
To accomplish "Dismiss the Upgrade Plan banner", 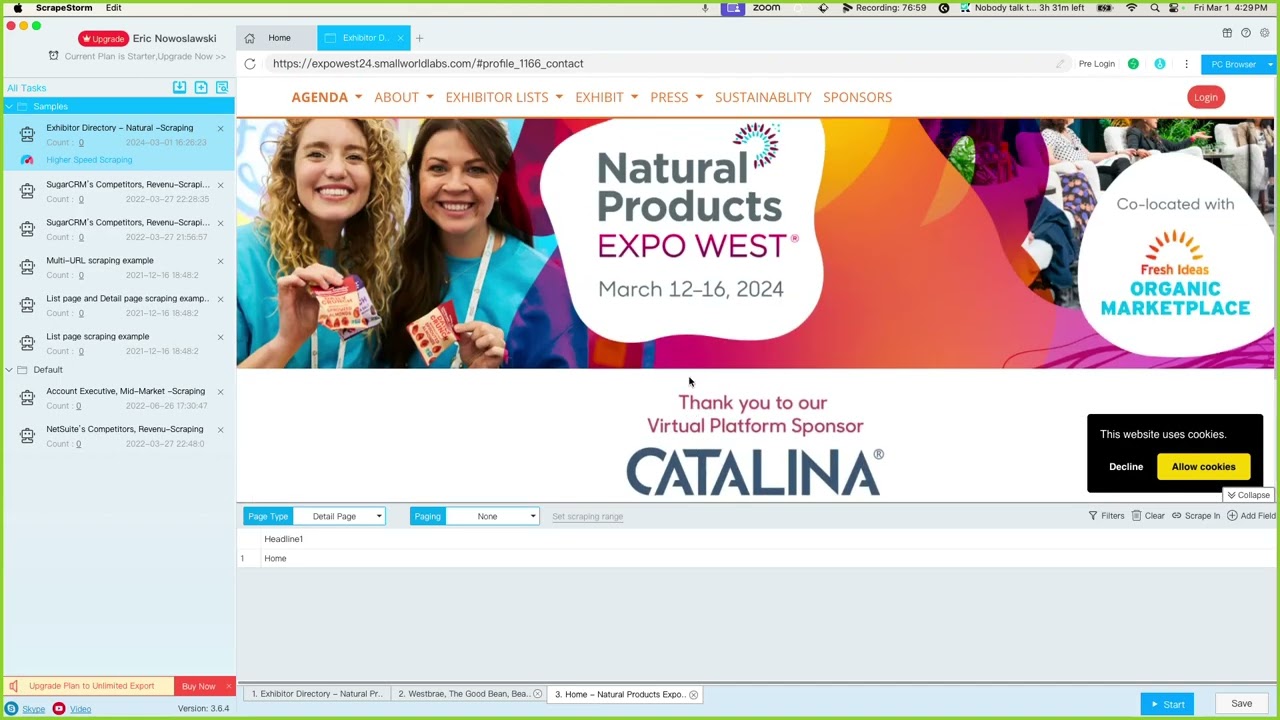I will 228,686.
